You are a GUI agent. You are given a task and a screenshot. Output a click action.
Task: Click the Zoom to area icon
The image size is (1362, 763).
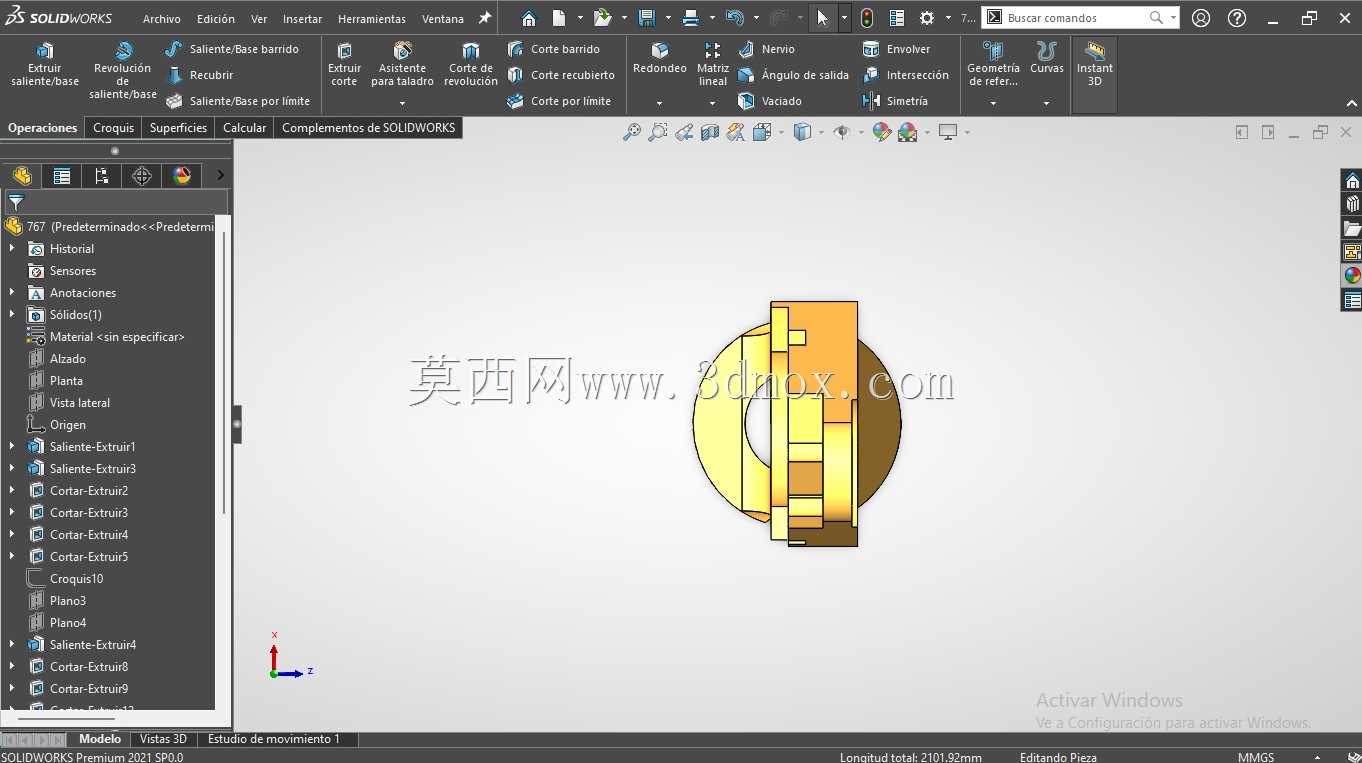click(658, 132)
